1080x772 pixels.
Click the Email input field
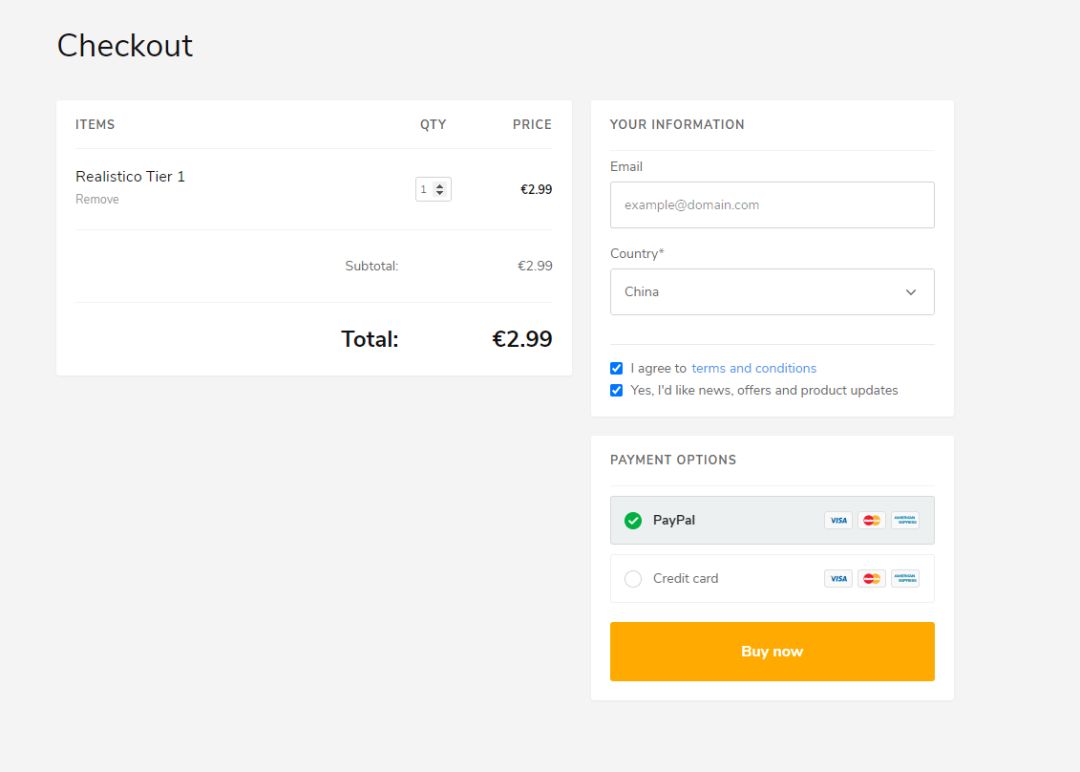point(771,205)
